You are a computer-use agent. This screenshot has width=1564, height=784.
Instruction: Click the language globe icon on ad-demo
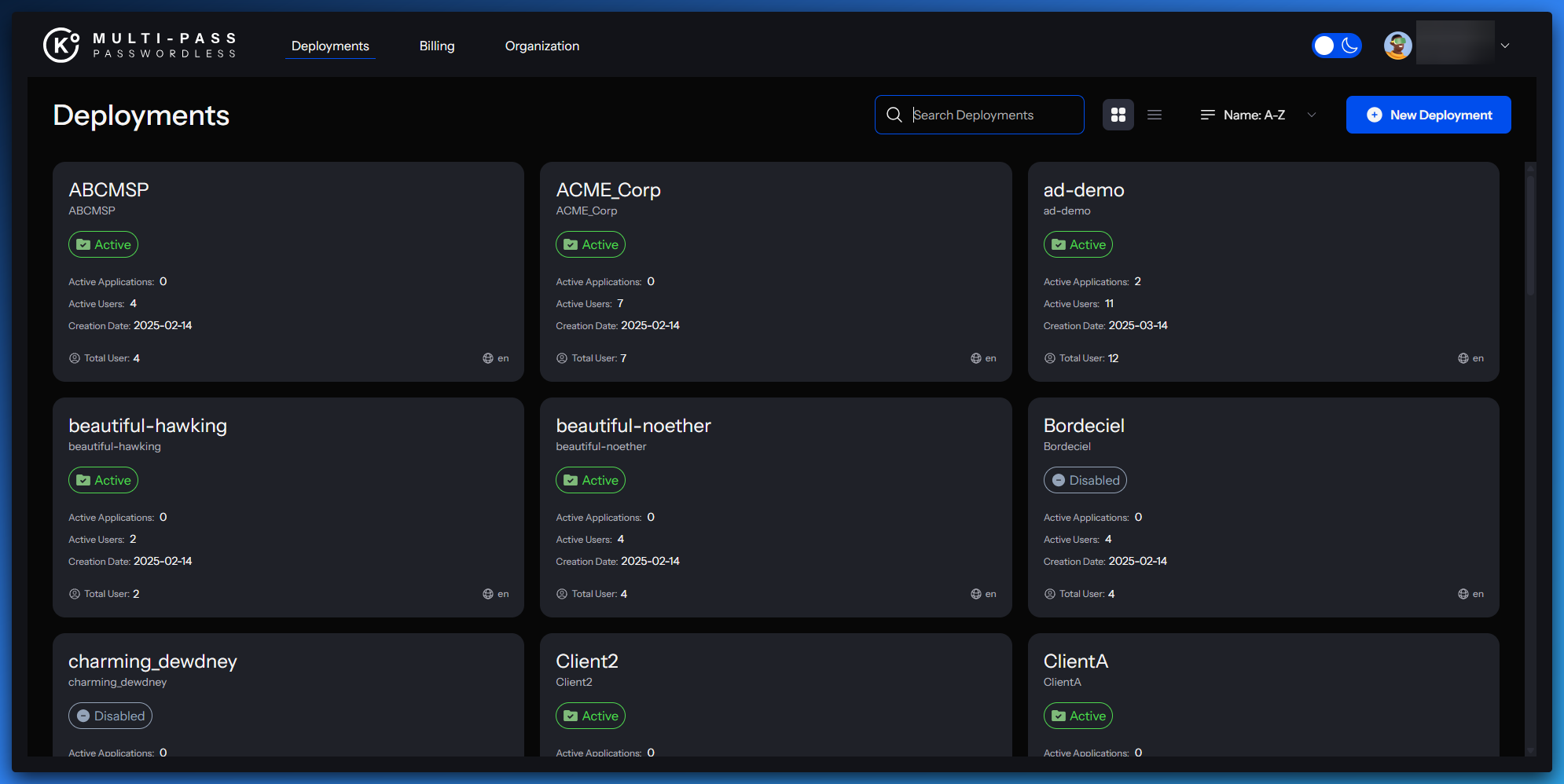[1463, 358]
